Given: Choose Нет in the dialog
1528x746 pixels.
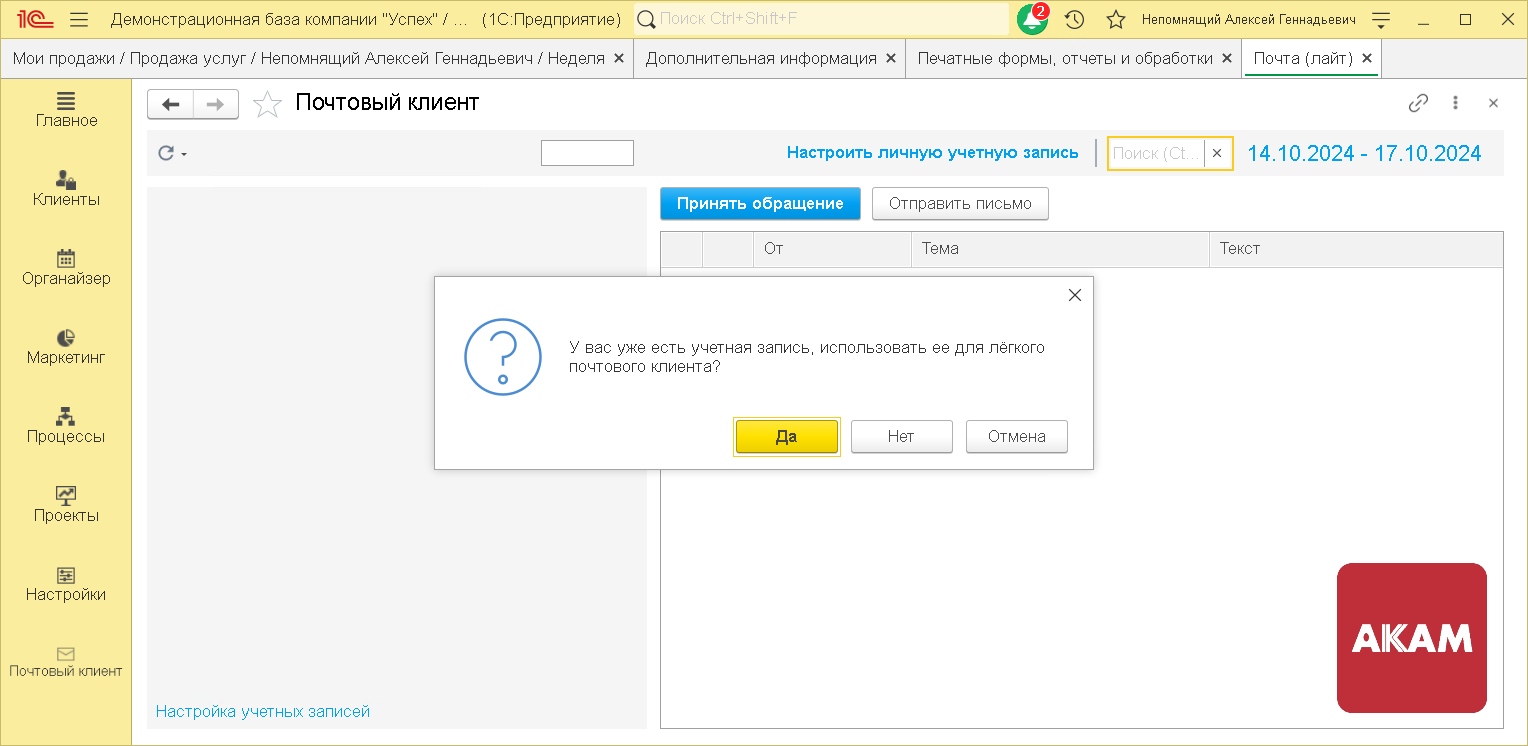Looking at the screenshot, I should pos(901,436).
